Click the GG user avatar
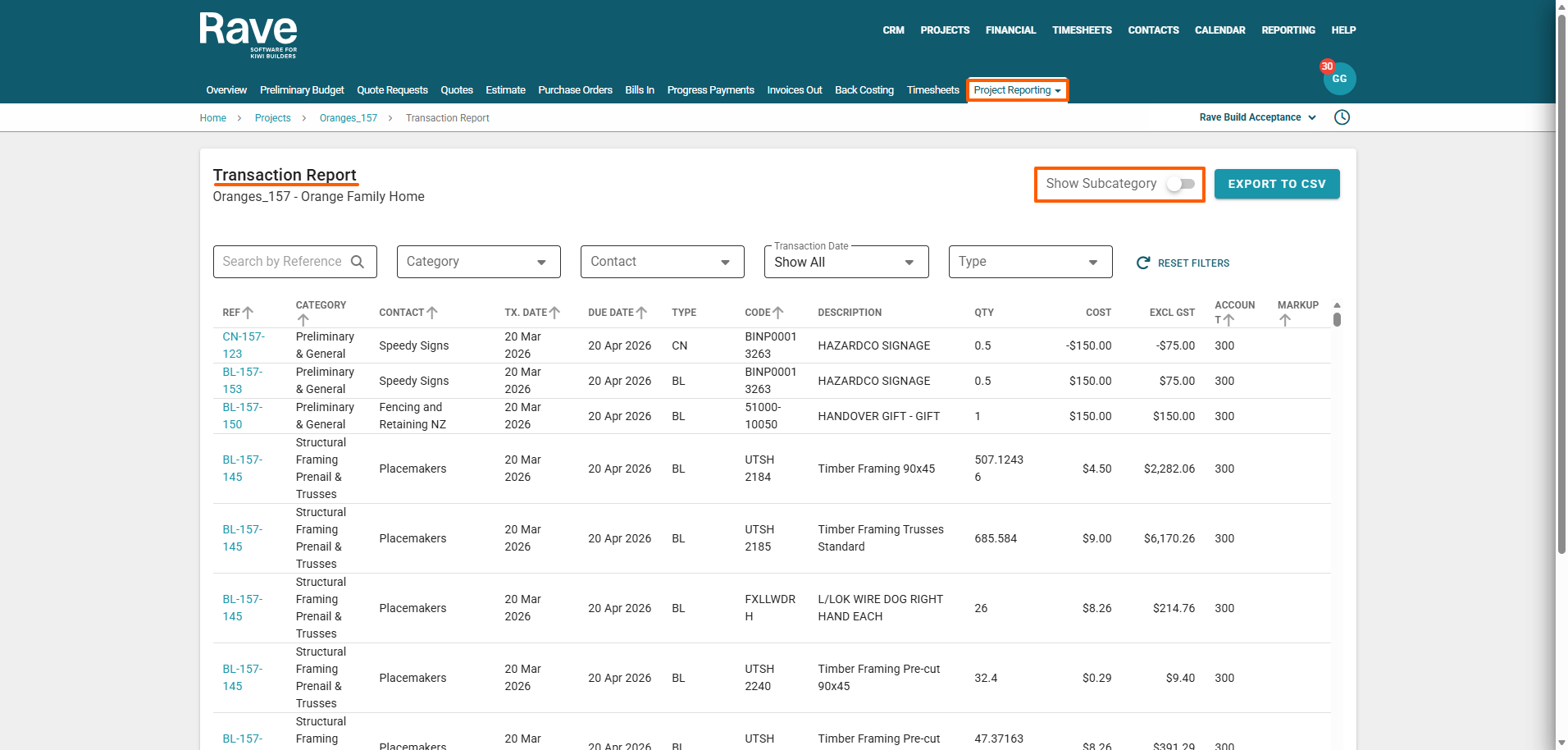This screenshot has width=1568, height=750. coord(1339,79)
